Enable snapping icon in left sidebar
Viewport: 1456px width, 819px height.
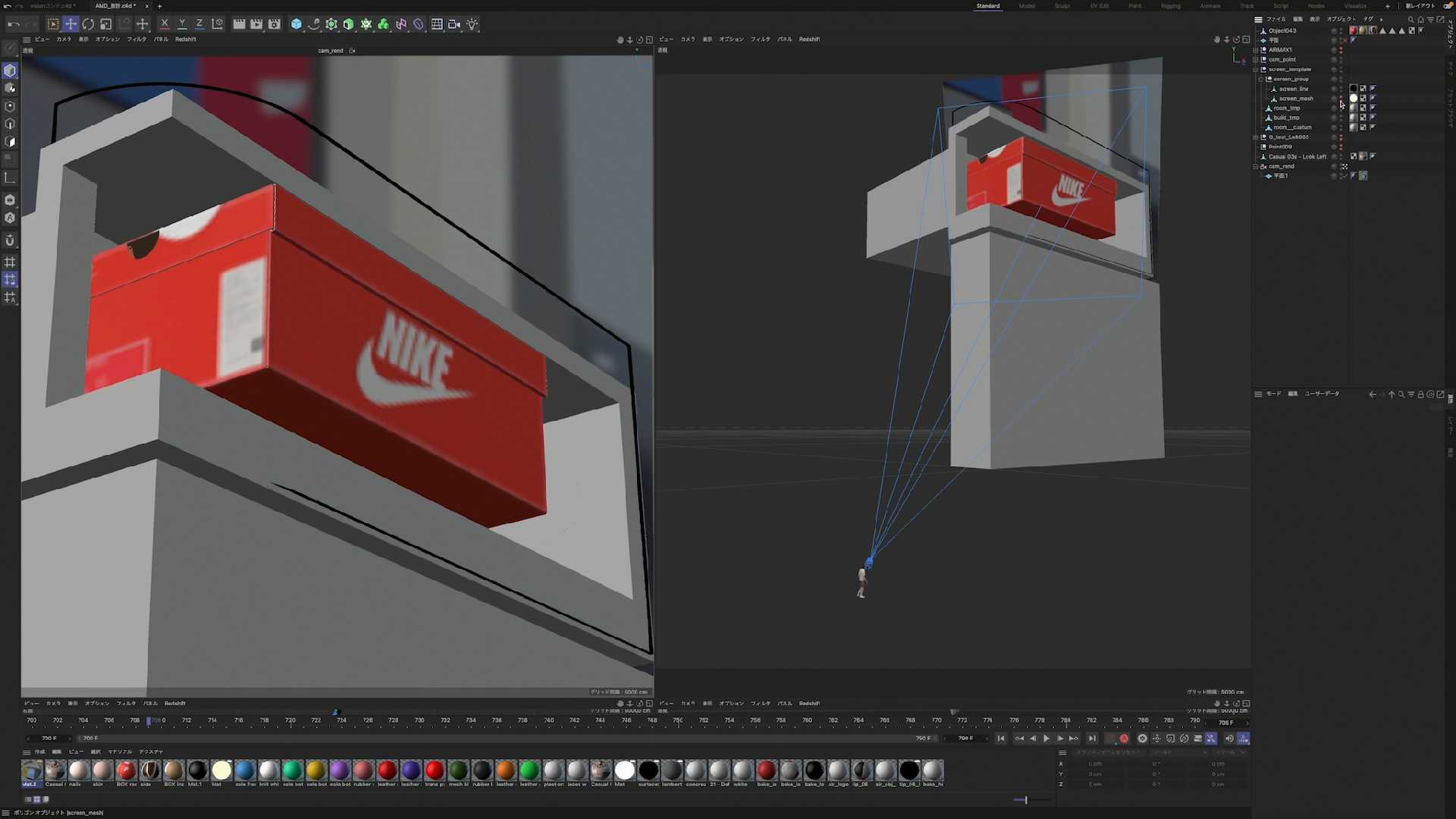click(x=10, y=240)
